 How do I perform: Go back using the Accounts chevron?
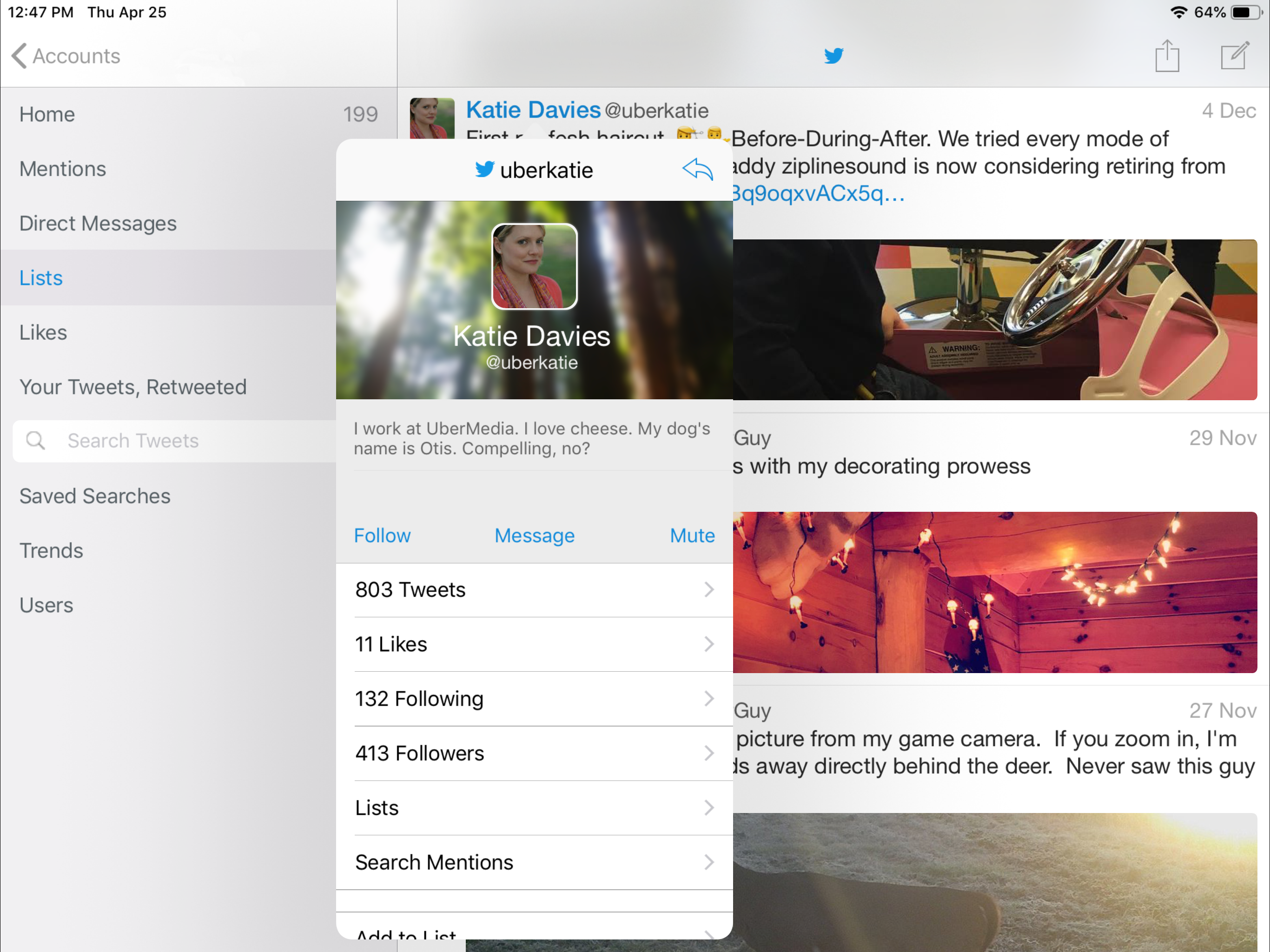(20, 56)
